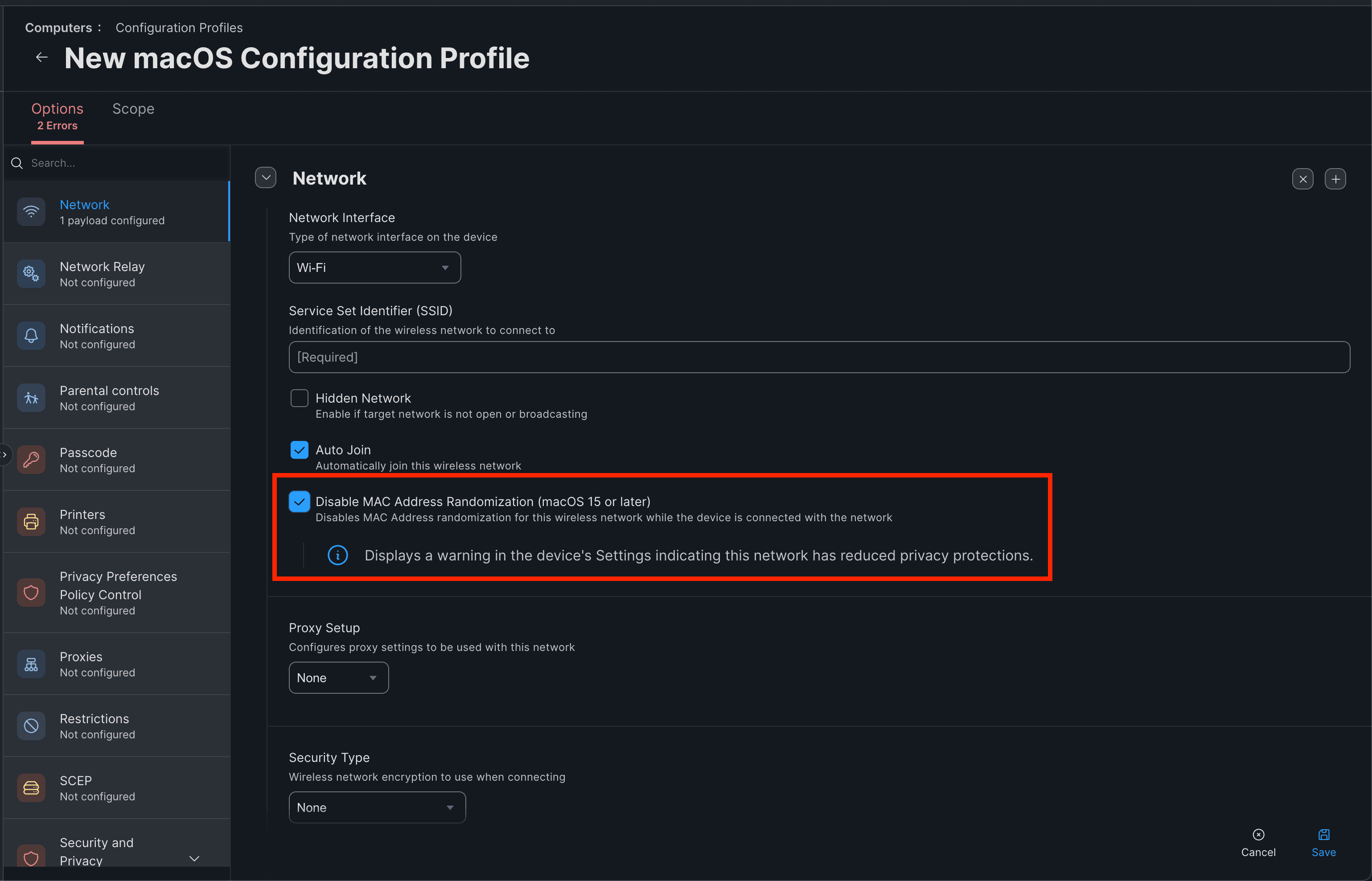
Task: Open the Printers payload icon
Action: tap(31, 521)
